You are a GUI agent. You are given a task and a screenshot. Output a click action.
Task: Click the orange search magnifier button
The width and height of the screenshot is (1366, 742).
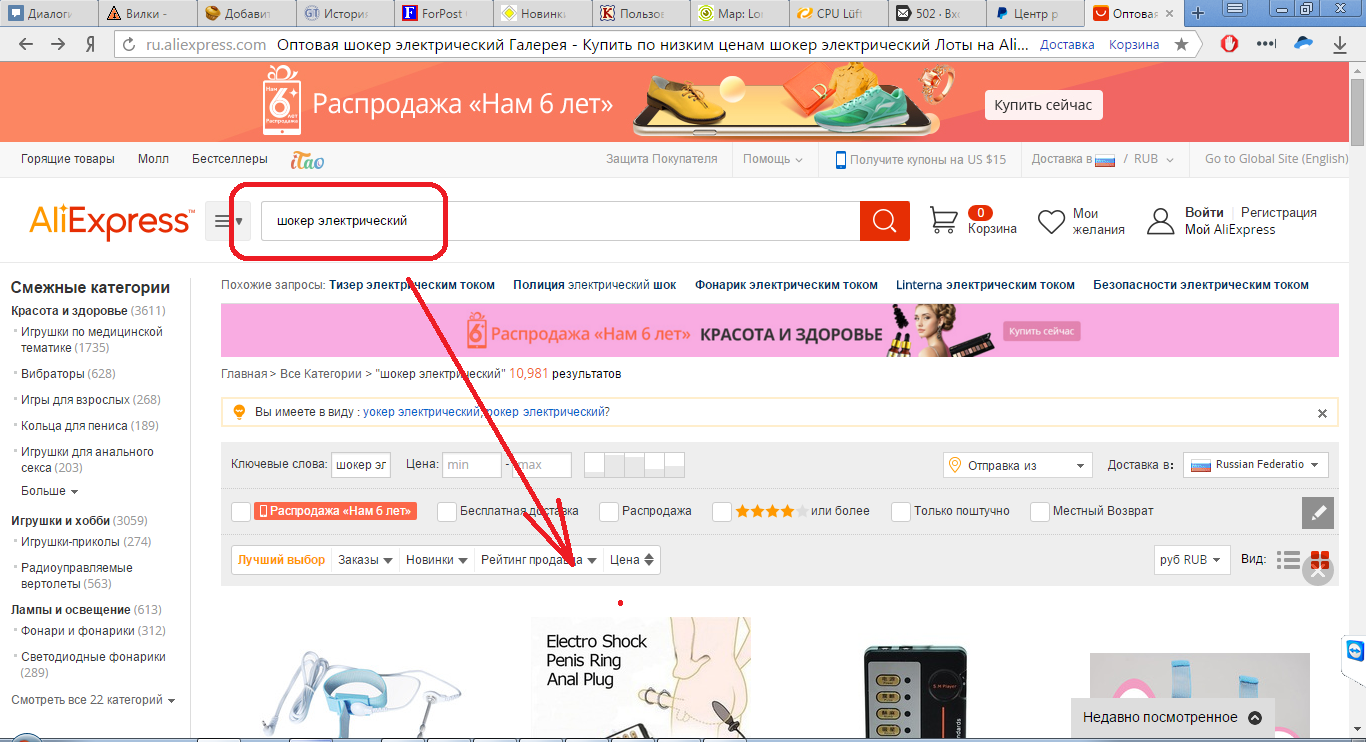tap(884, 221)
